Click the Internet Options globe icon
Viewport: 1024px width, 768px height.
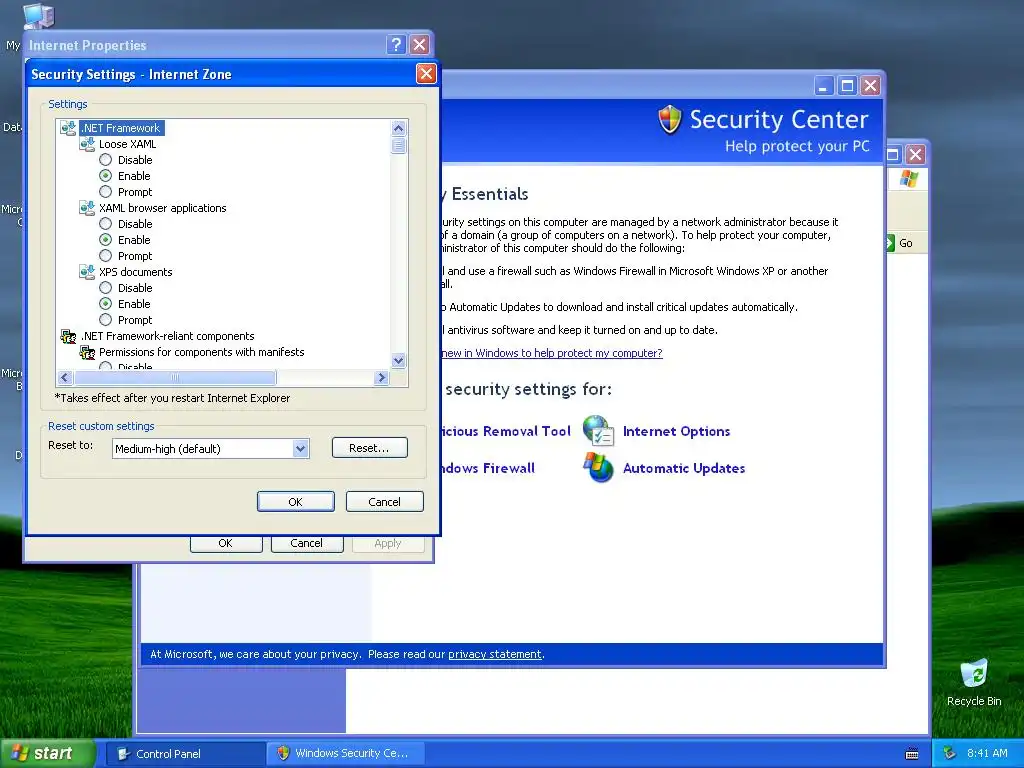[x=598, y=431]
